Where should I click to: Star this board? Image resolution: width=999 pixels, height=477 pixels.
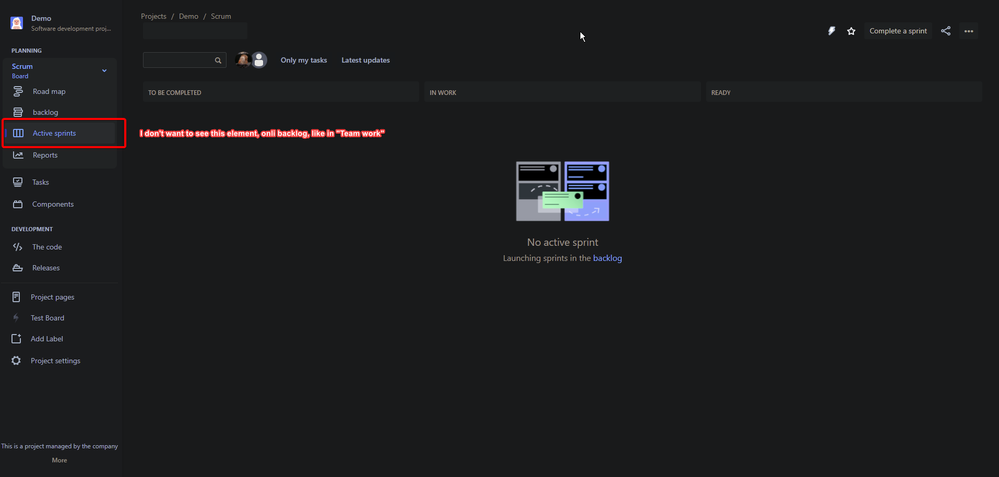tap(851, 31)
